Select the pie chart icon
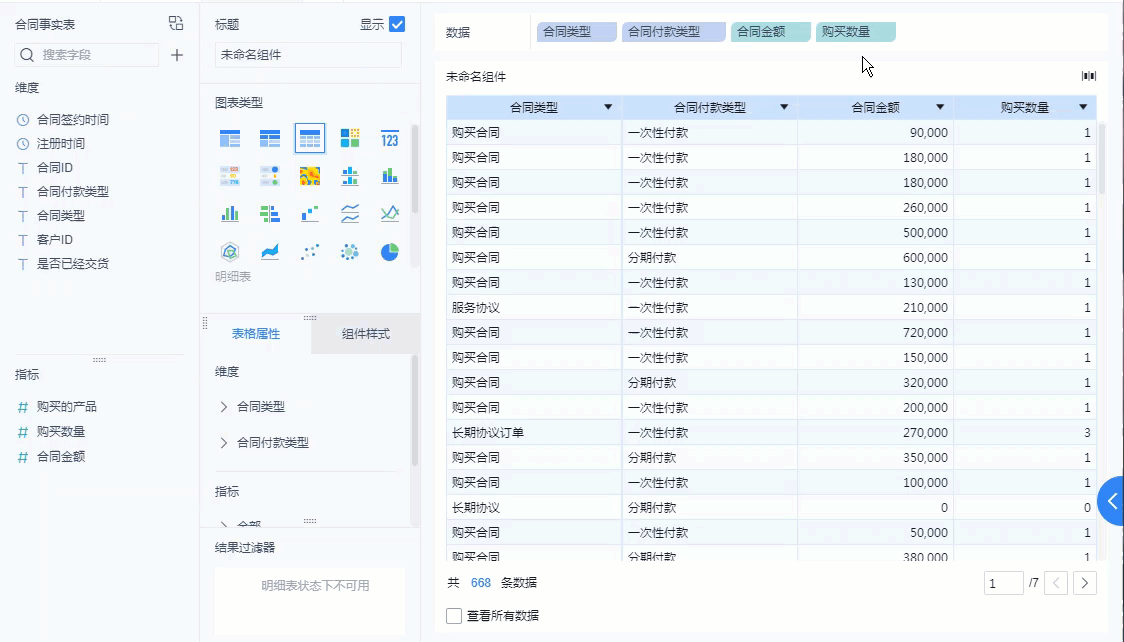 coord(389,251)
